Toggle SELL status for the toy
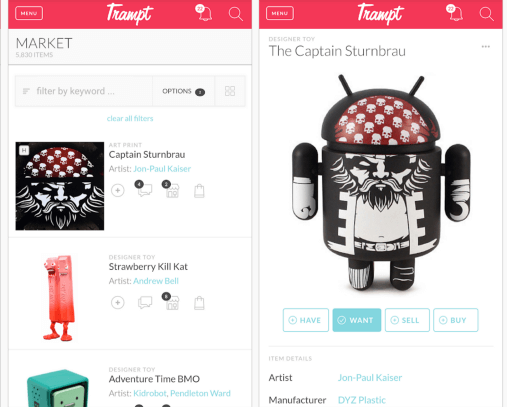 click(407, 320)
